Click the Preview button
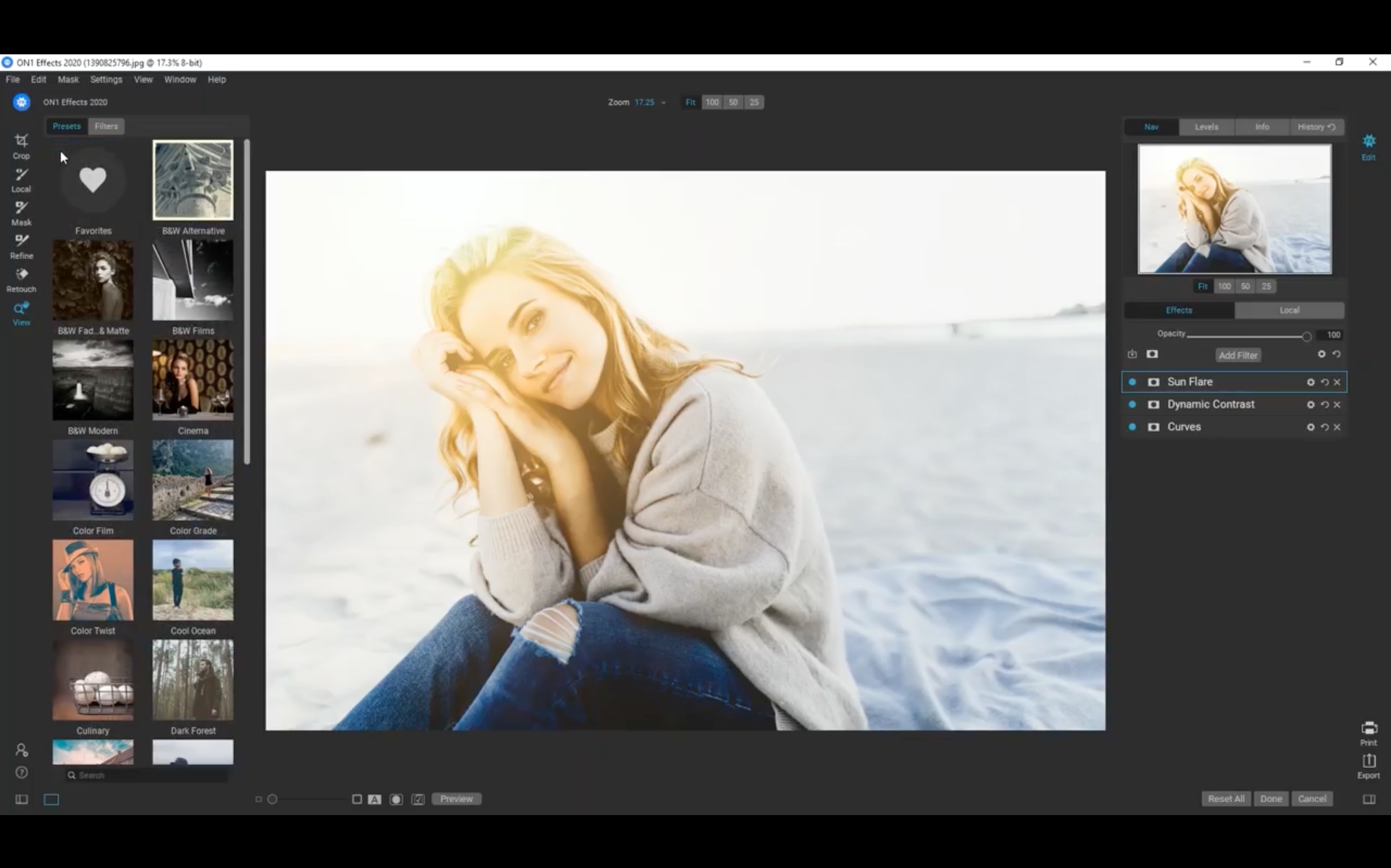1391x868 pixels. tap(456, 798)
